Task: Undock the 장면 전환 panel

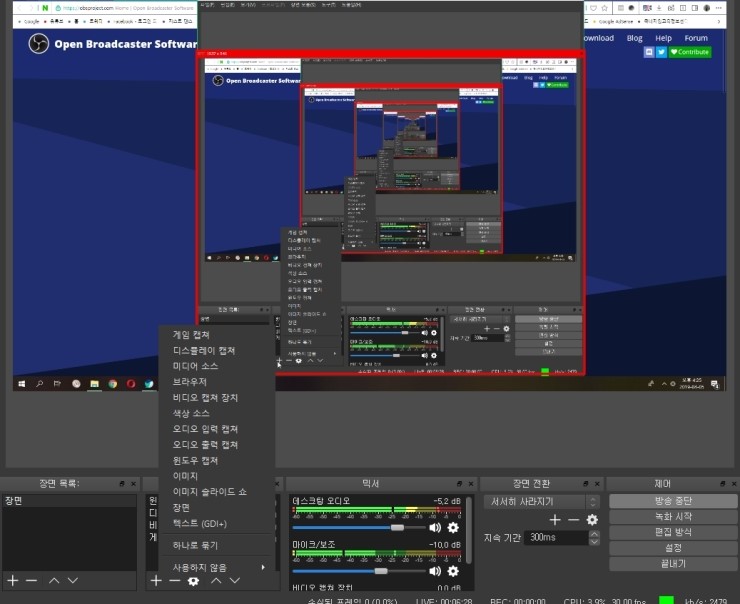Action: click(x=586, y=483)
